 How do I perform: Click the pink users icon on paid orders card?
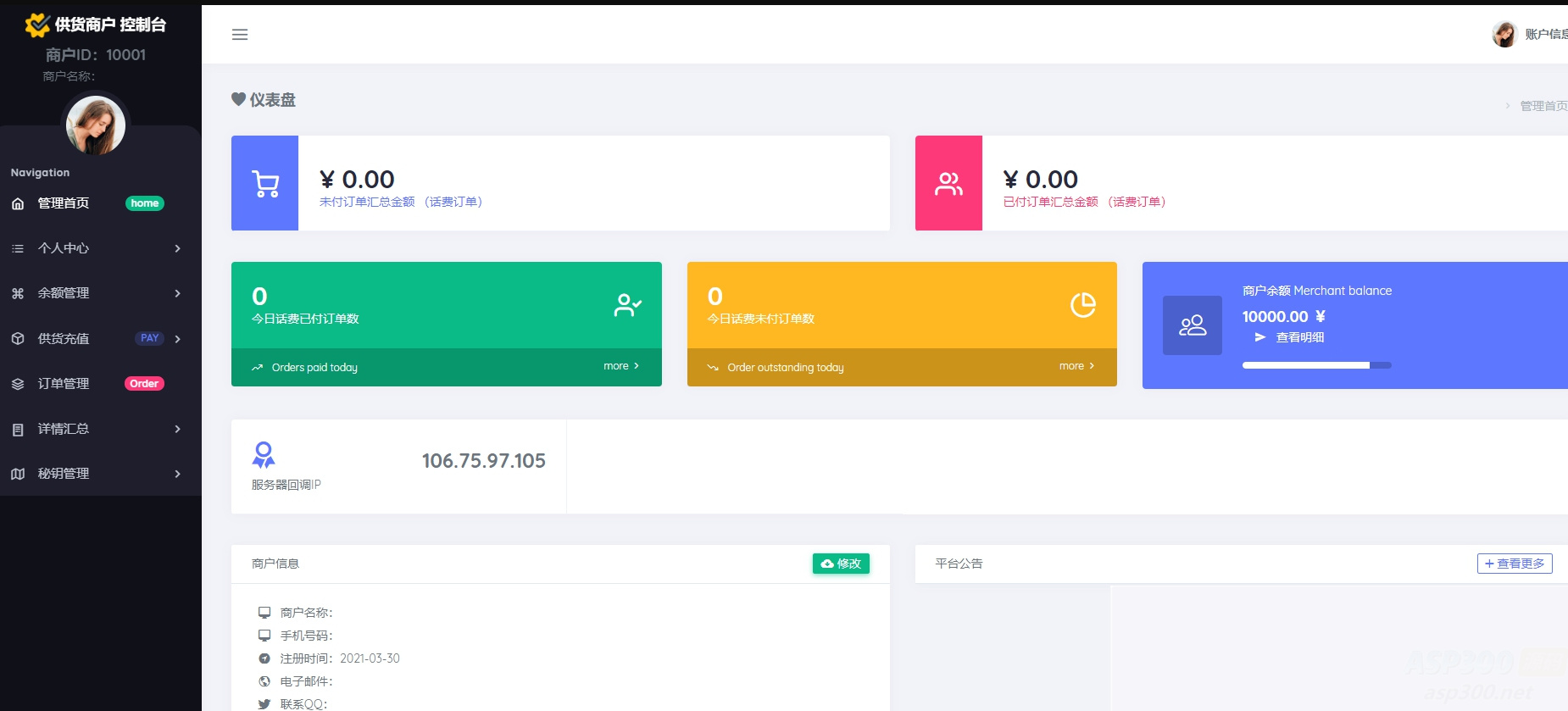pyautogui.click(x=948, y=184)
